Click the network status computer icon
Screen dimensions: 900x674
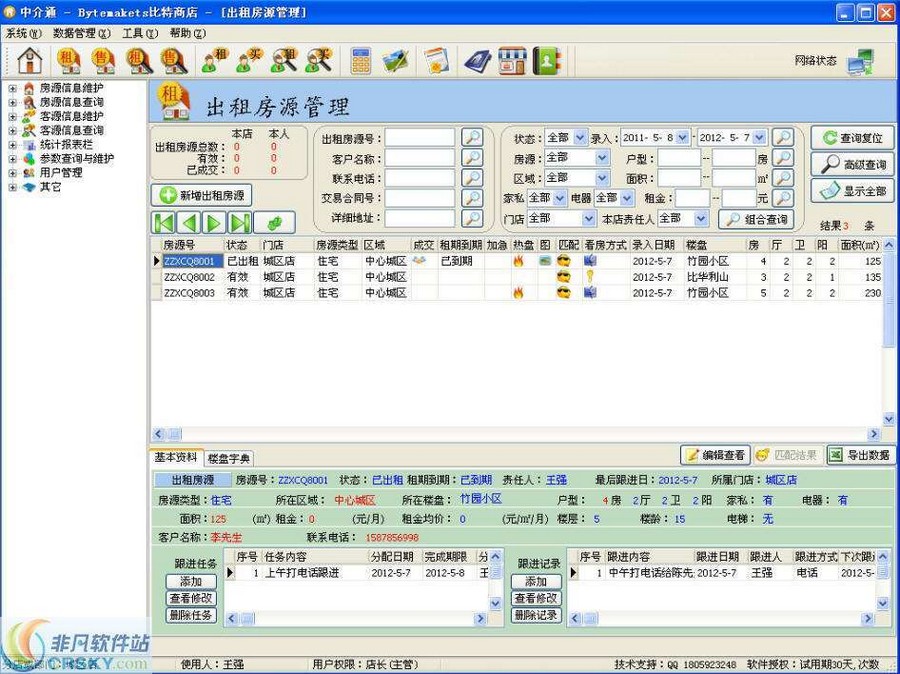point(857,62)
